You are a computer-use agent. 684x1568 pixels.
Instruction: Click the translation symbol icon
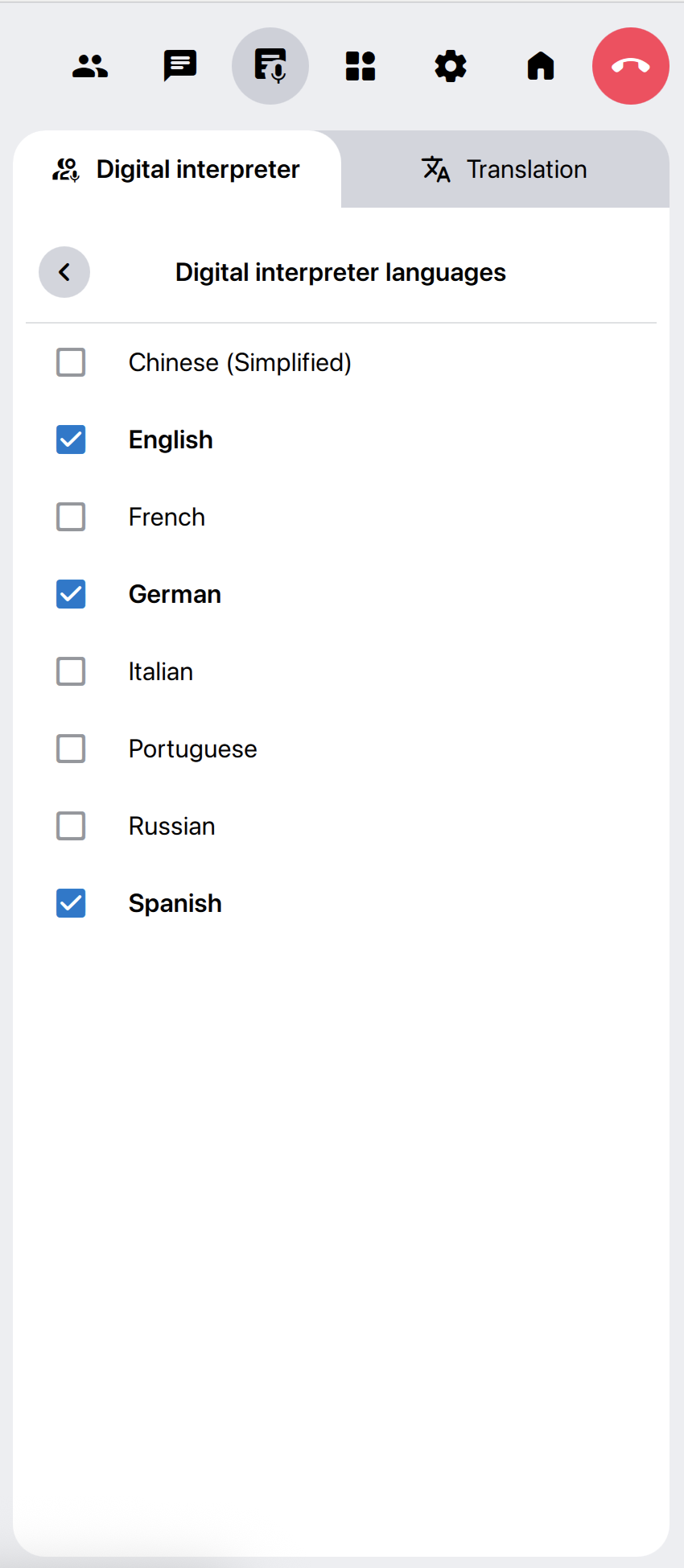click(436, 169)
